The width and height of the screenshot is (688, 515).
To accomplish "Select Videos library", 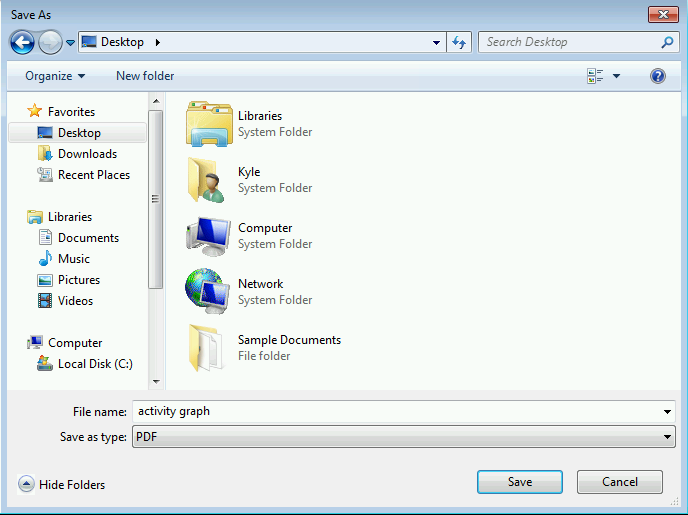I will click(75, 301).
